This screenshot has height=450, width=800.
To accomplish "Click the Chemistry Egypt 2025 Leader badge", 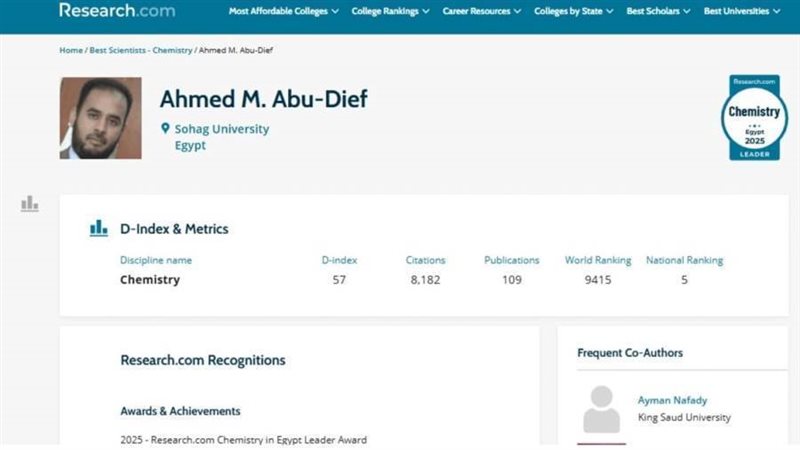I will (754, 117).
